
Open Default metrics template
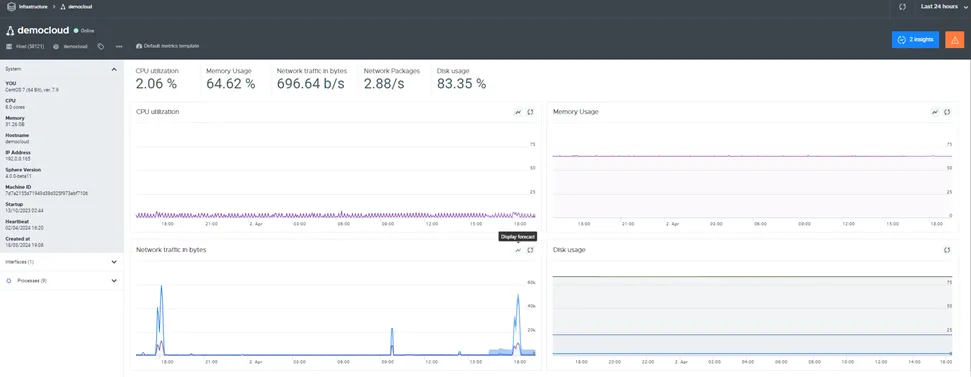point(167,46)
